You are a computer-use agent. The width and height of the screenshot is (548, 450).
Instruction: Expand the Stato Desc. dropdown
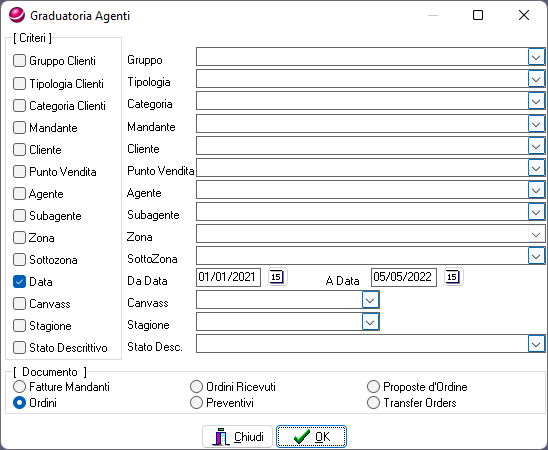536,344
